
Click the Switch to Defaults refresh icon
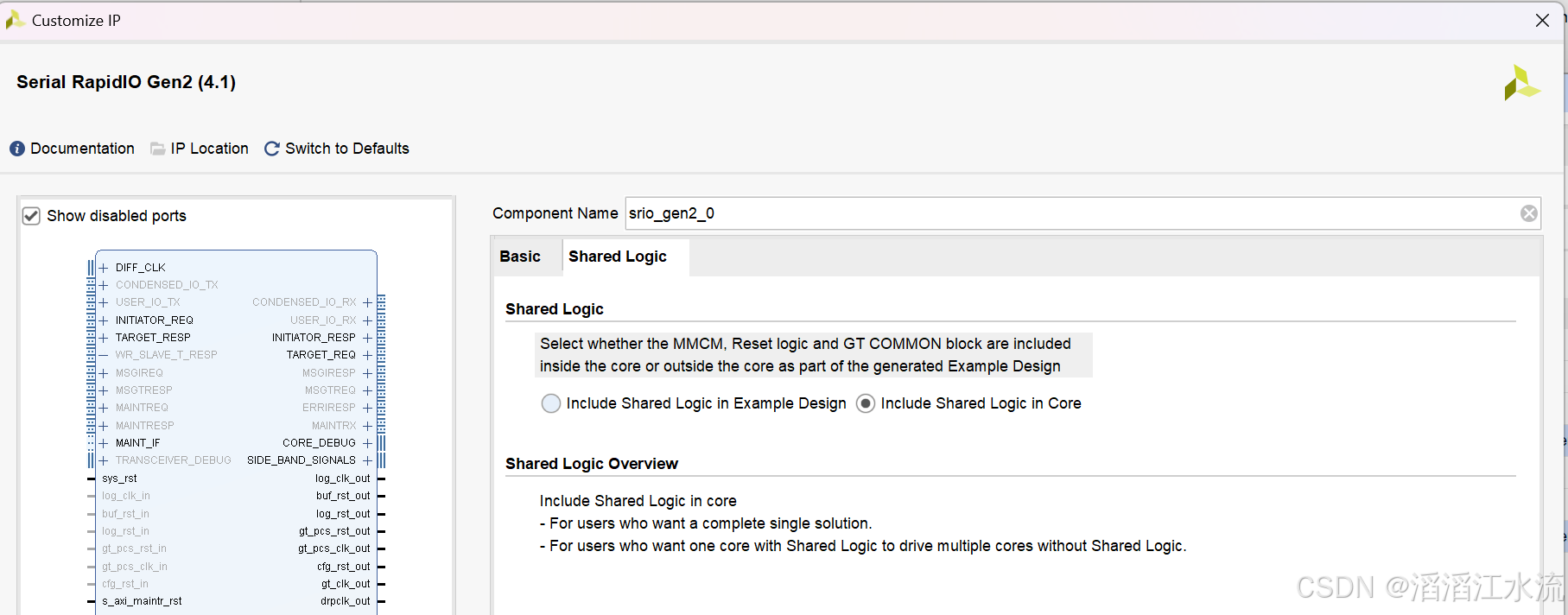[x=272, y=149]
